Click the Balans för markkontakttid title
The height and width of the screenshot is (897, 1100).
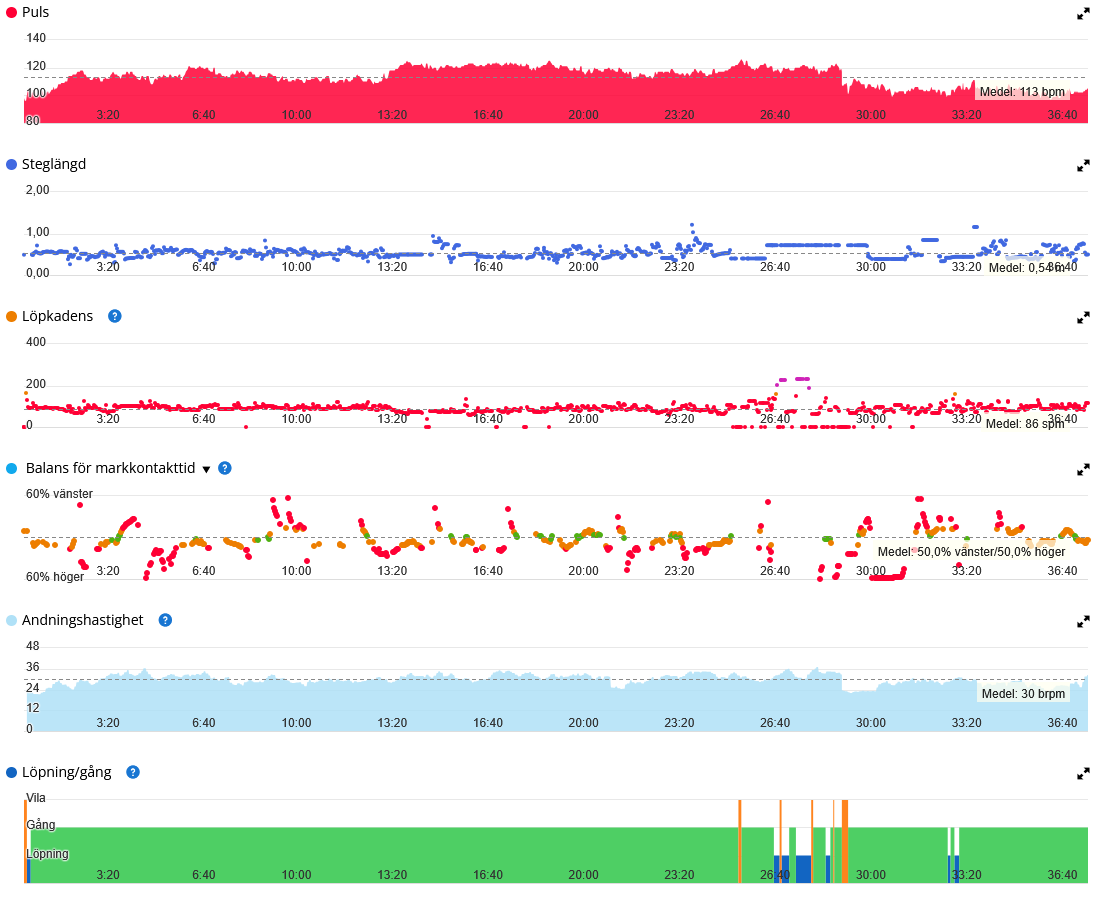110,468
